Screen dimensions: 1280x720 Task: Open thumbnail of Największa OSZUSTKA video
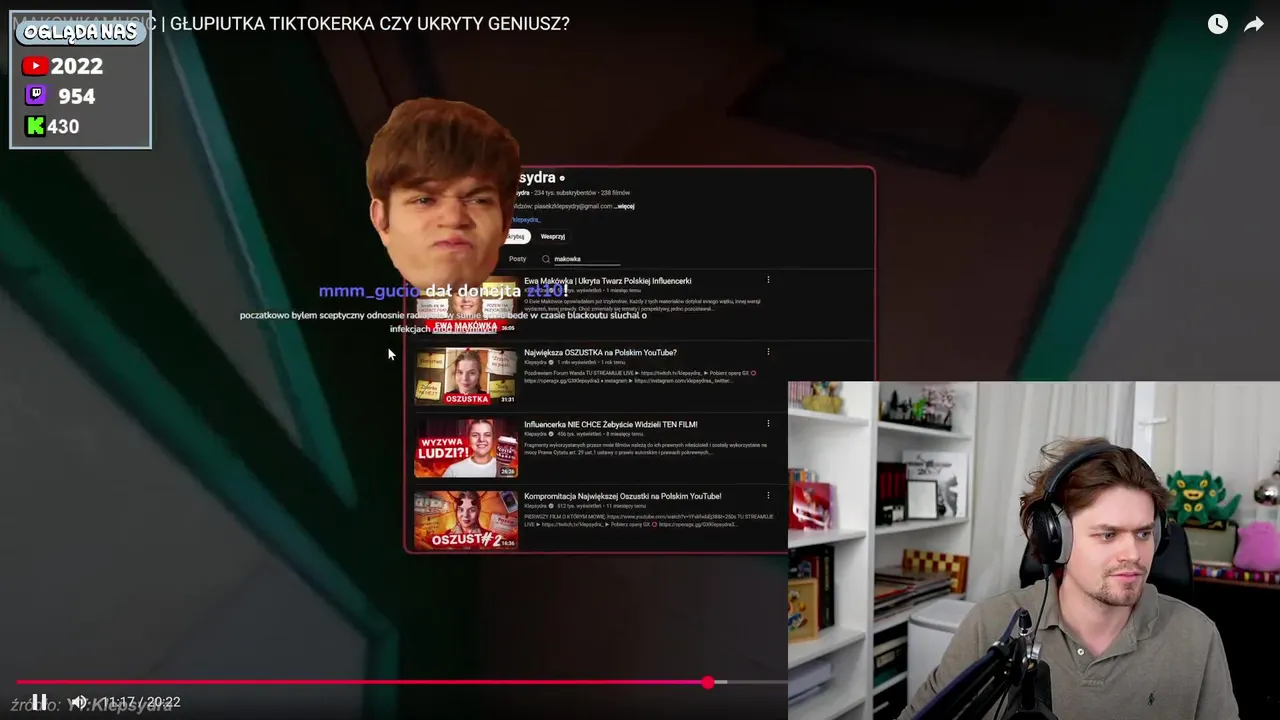point(466,376)
